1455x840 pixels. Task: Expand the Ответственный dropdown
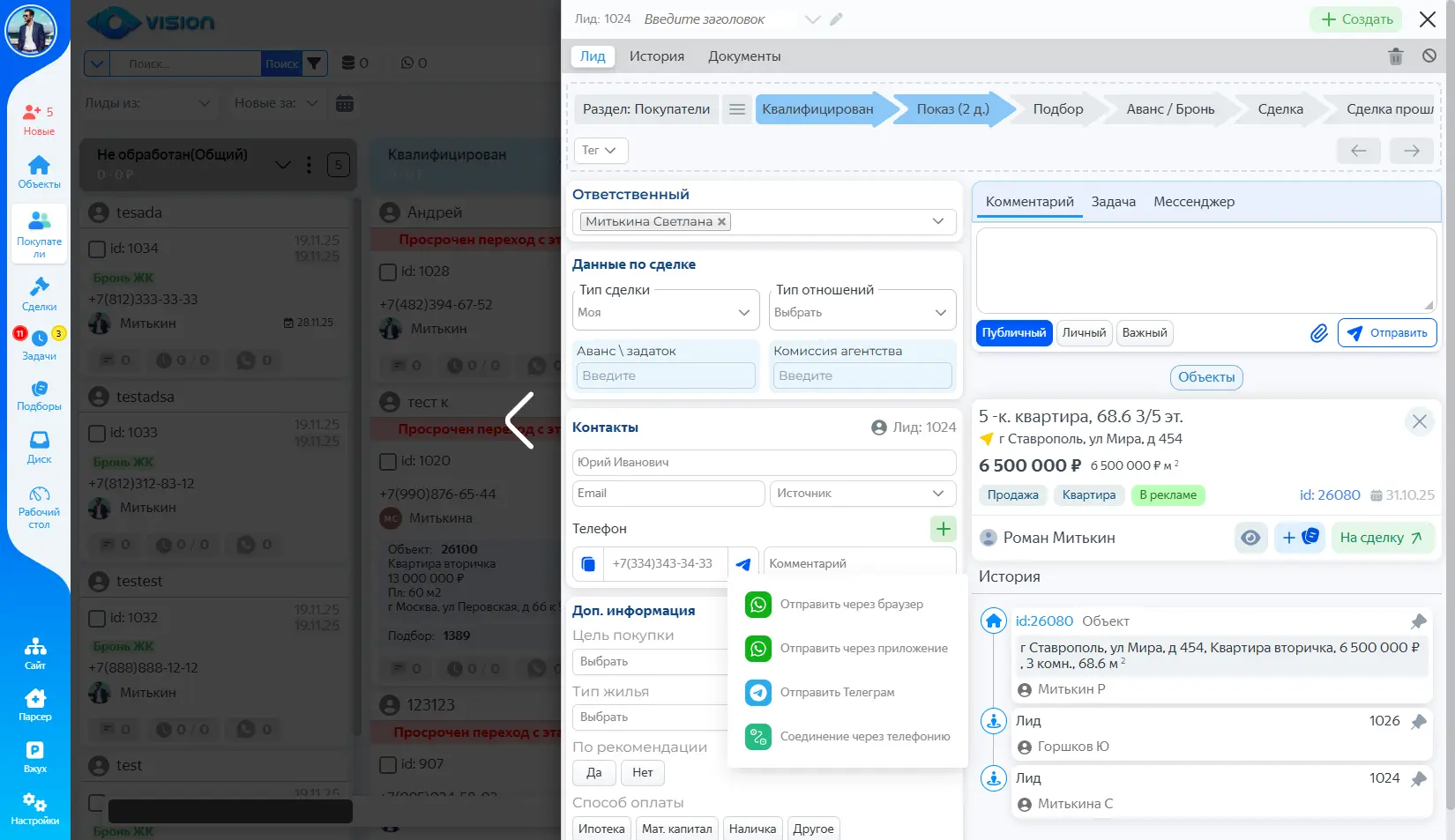point(937,222)
